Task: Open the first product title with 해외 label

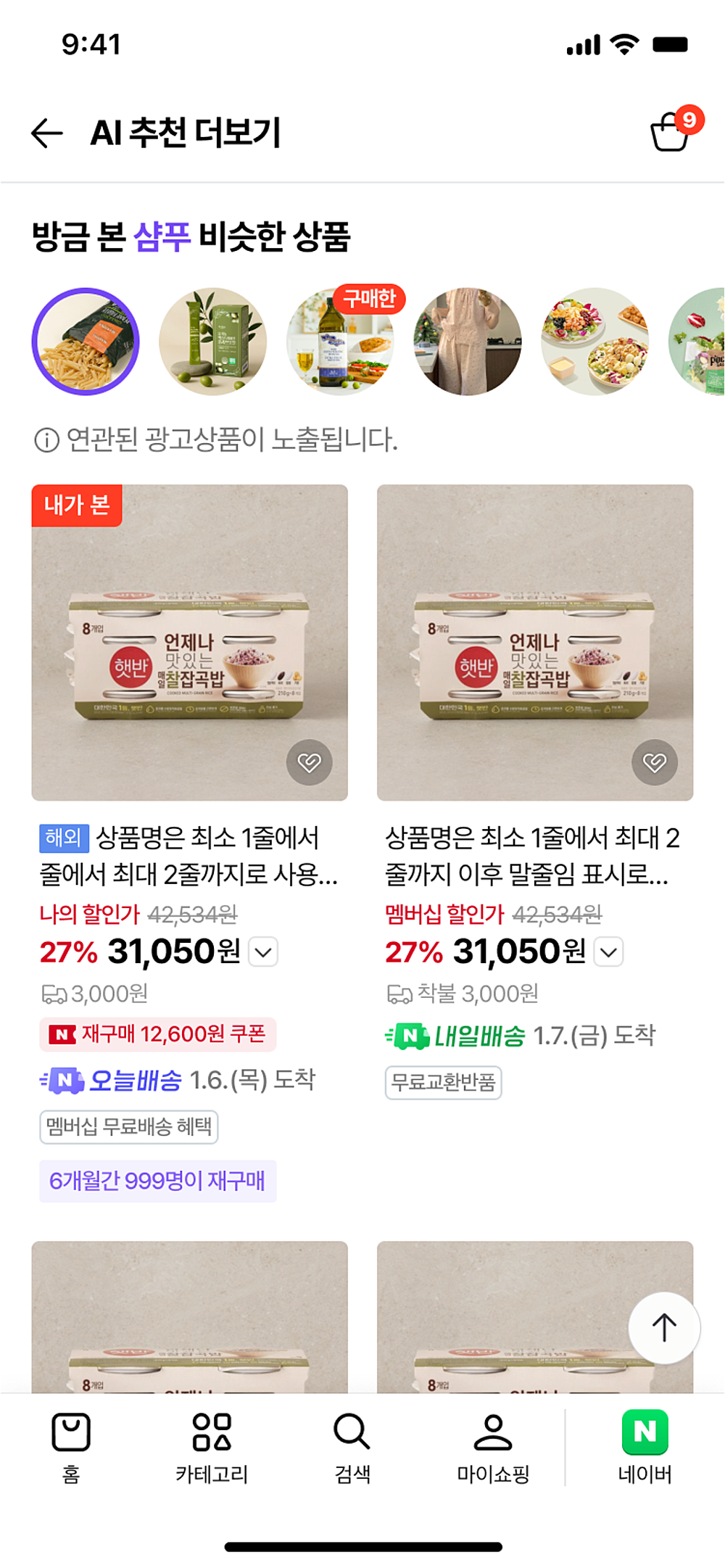Action: 188,856
